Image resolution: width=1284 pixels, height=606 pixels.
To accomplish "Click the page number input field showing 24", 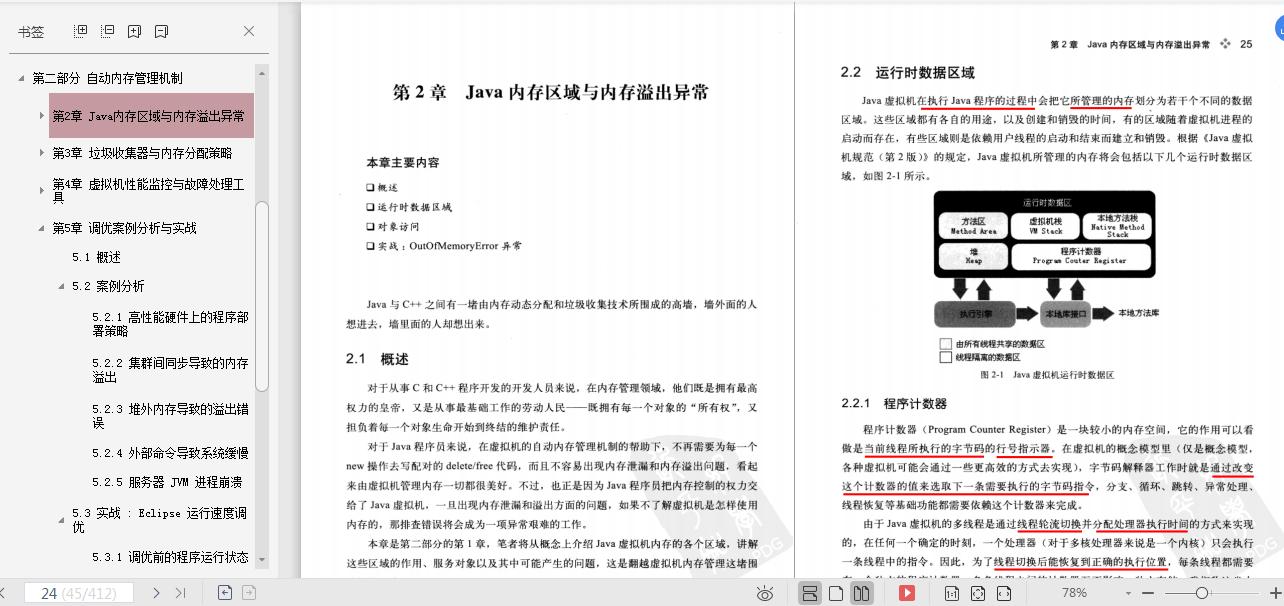I will click(79, 593).
